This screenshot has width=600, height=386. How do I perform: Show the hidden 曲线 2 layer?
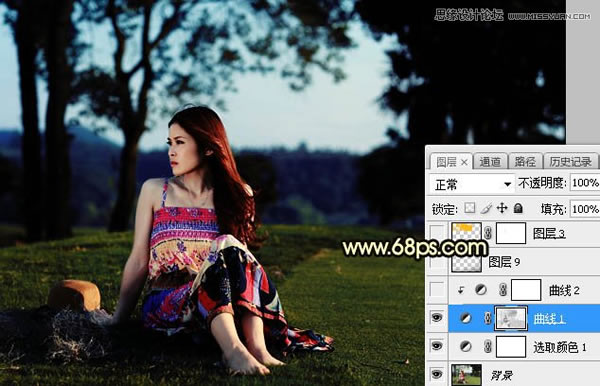(437, 290)
